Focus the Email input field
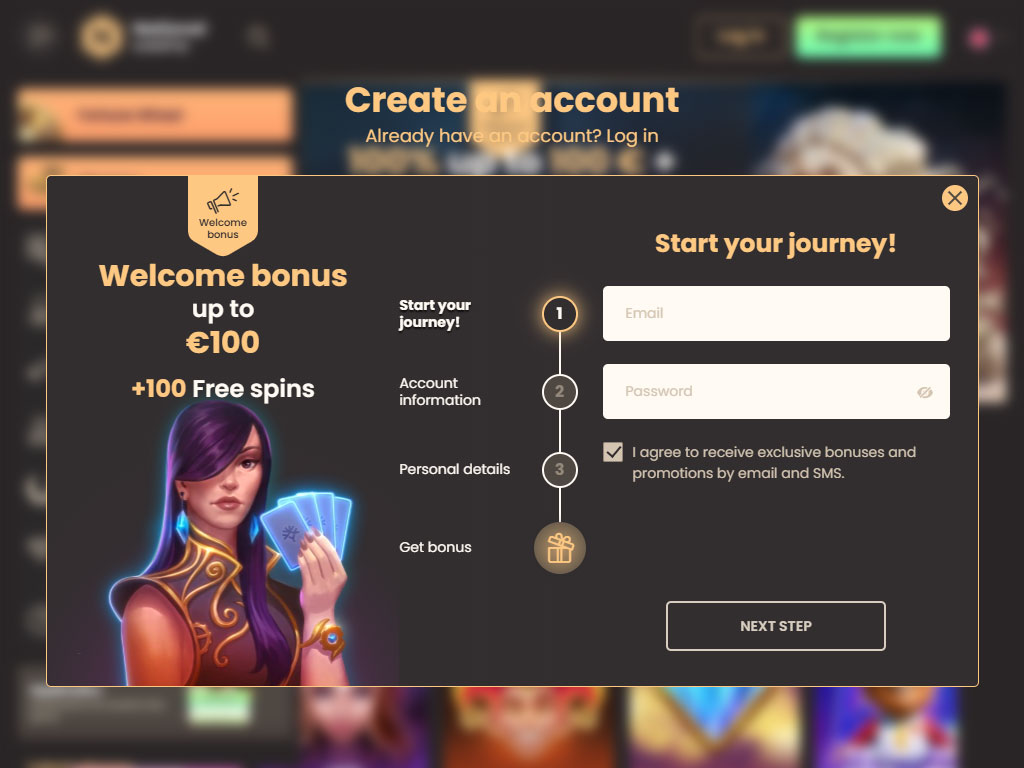Image resolution: width=1024 pixels, height=768 pixels. pos(776,313)
